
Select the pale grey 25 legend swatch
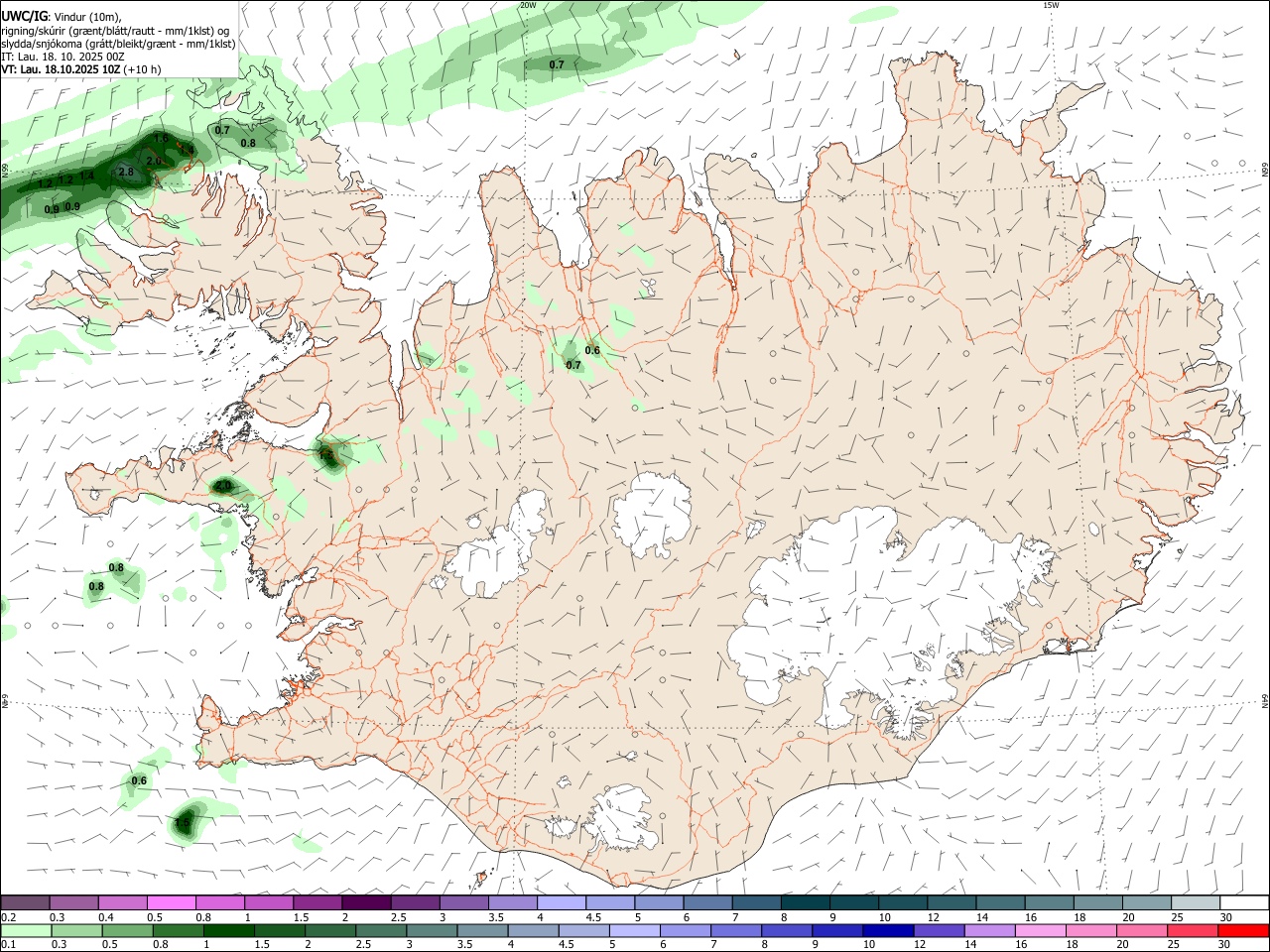coord(1197,902)
